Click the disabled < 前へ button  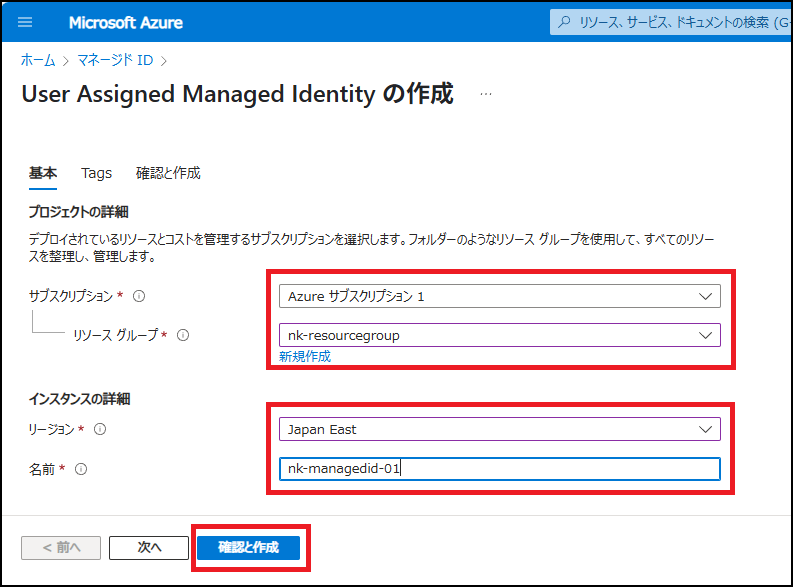61,548
